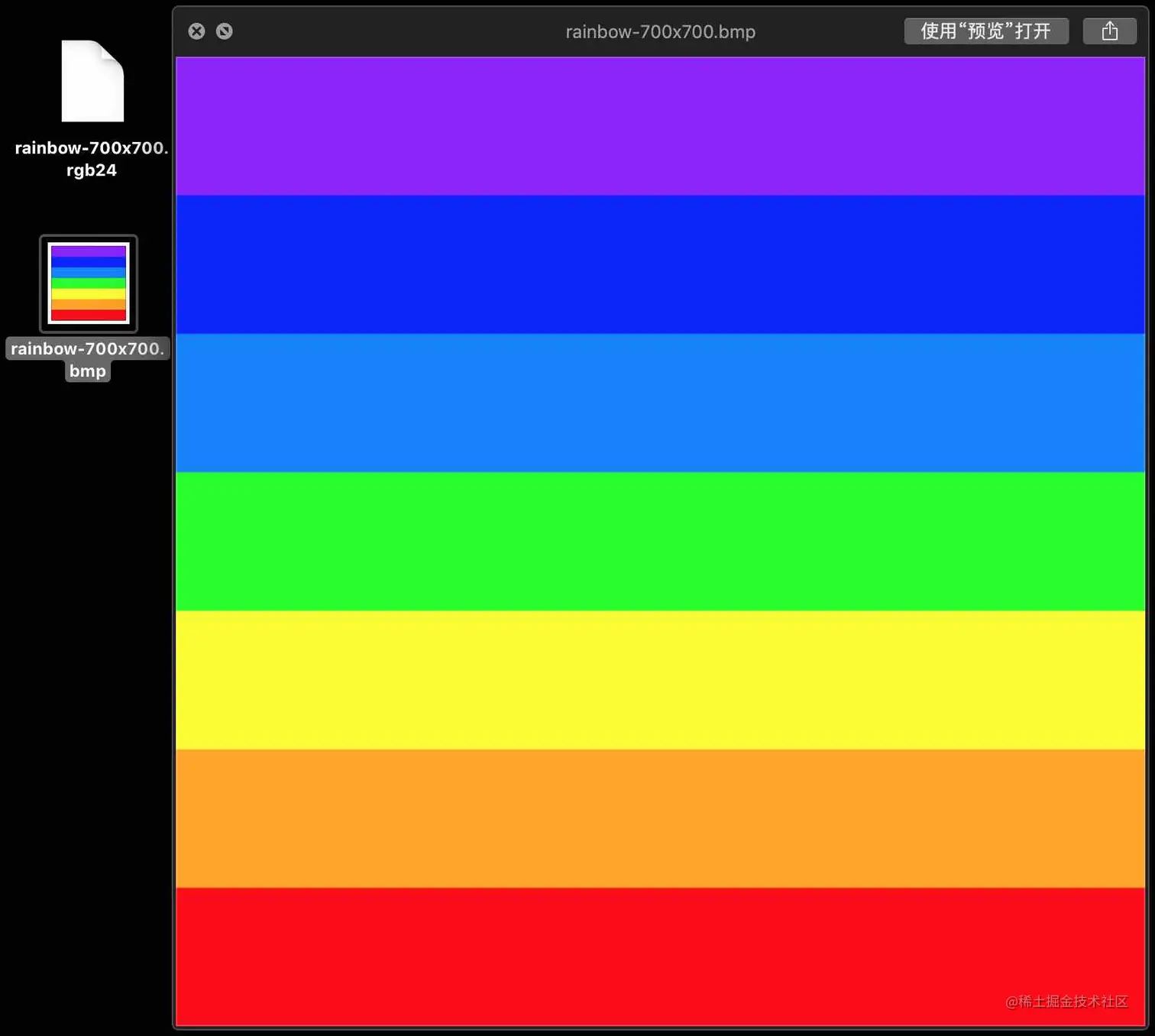This screenshot has width=1155, height=1036.
Task: Click the fullscreen toggle beside the close button
Action: (224, 31)
